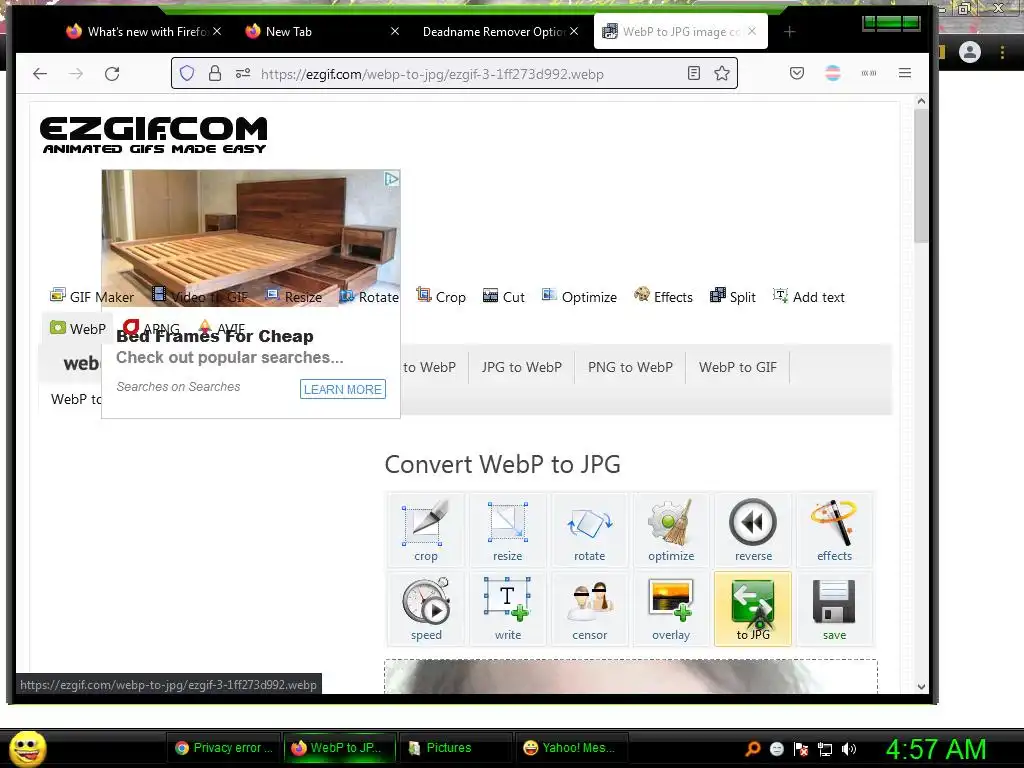Viewport: 1024px width, 768px height.
Task: Click the highlighted to JPG icon
Action: pos(753,609)
